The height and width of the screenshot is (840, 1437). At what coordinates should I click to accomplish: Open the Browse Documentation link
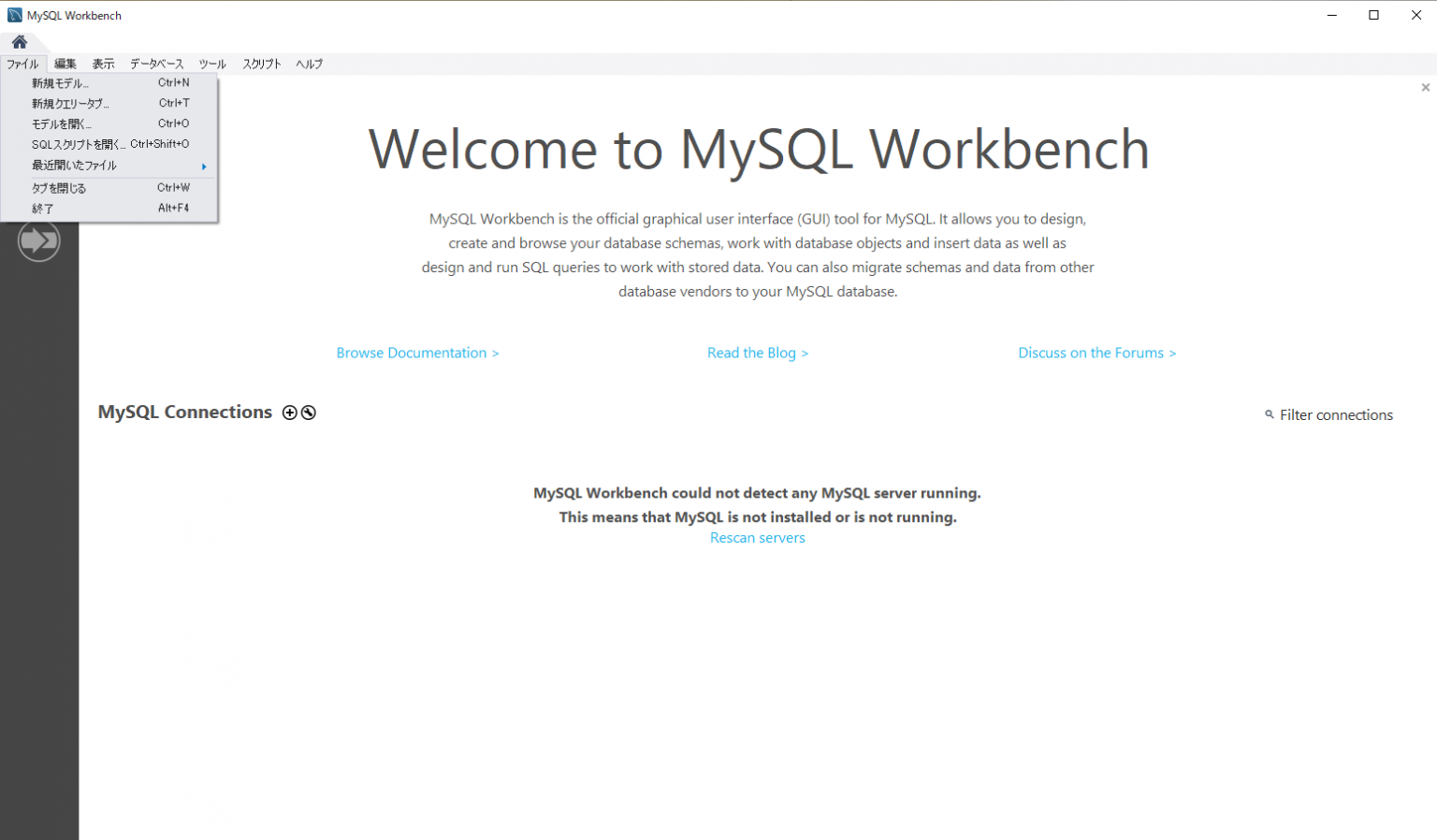click(417, 353)
